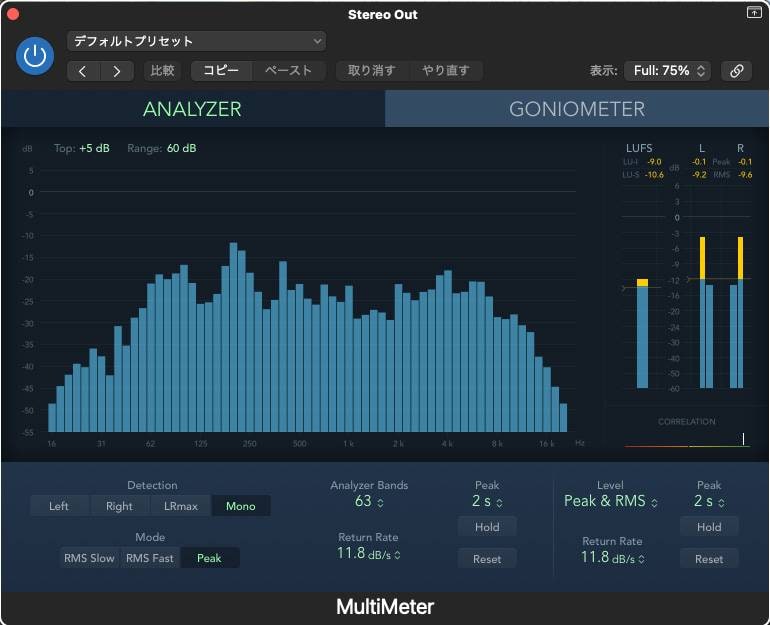Select Left detection mode
The height and width of the screenshot is (625, 770).
59,506
